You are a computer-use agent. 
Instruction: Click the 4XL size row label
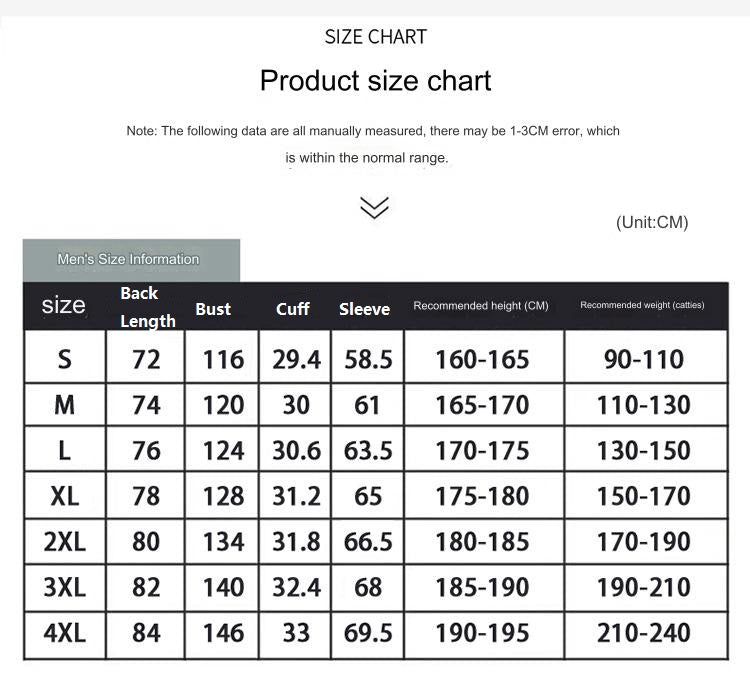point(65,633)
